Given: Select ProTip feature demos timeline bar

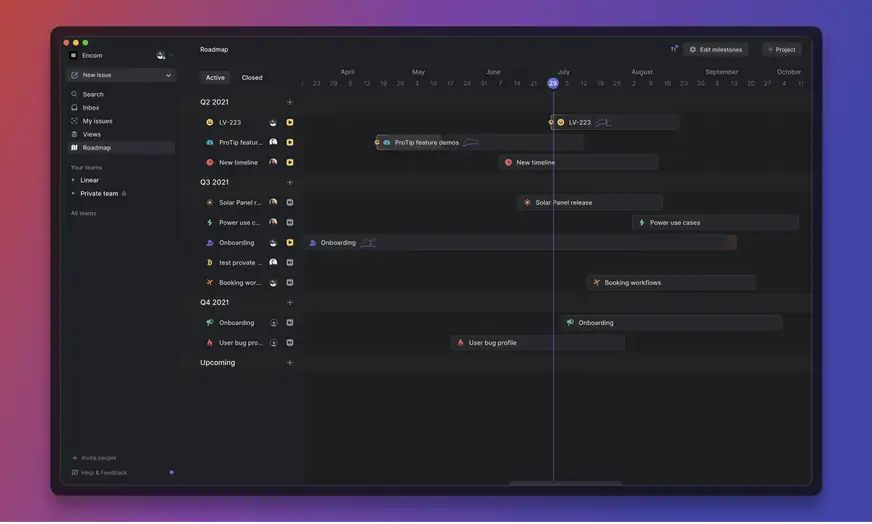Looking at the screenshot, I should pos(480,142).
